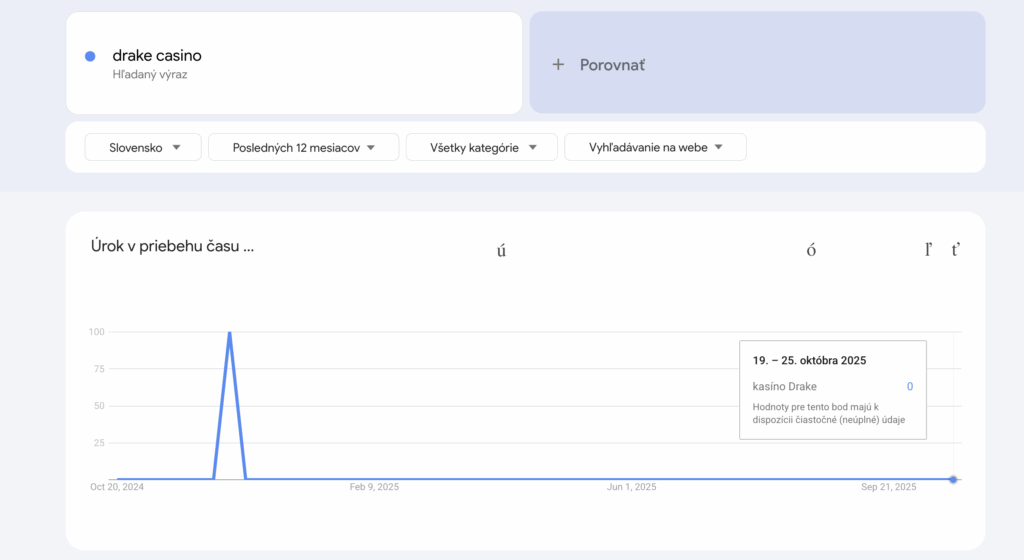Edit the drake casino search term

pyautogui.click(x=157, y=56)
